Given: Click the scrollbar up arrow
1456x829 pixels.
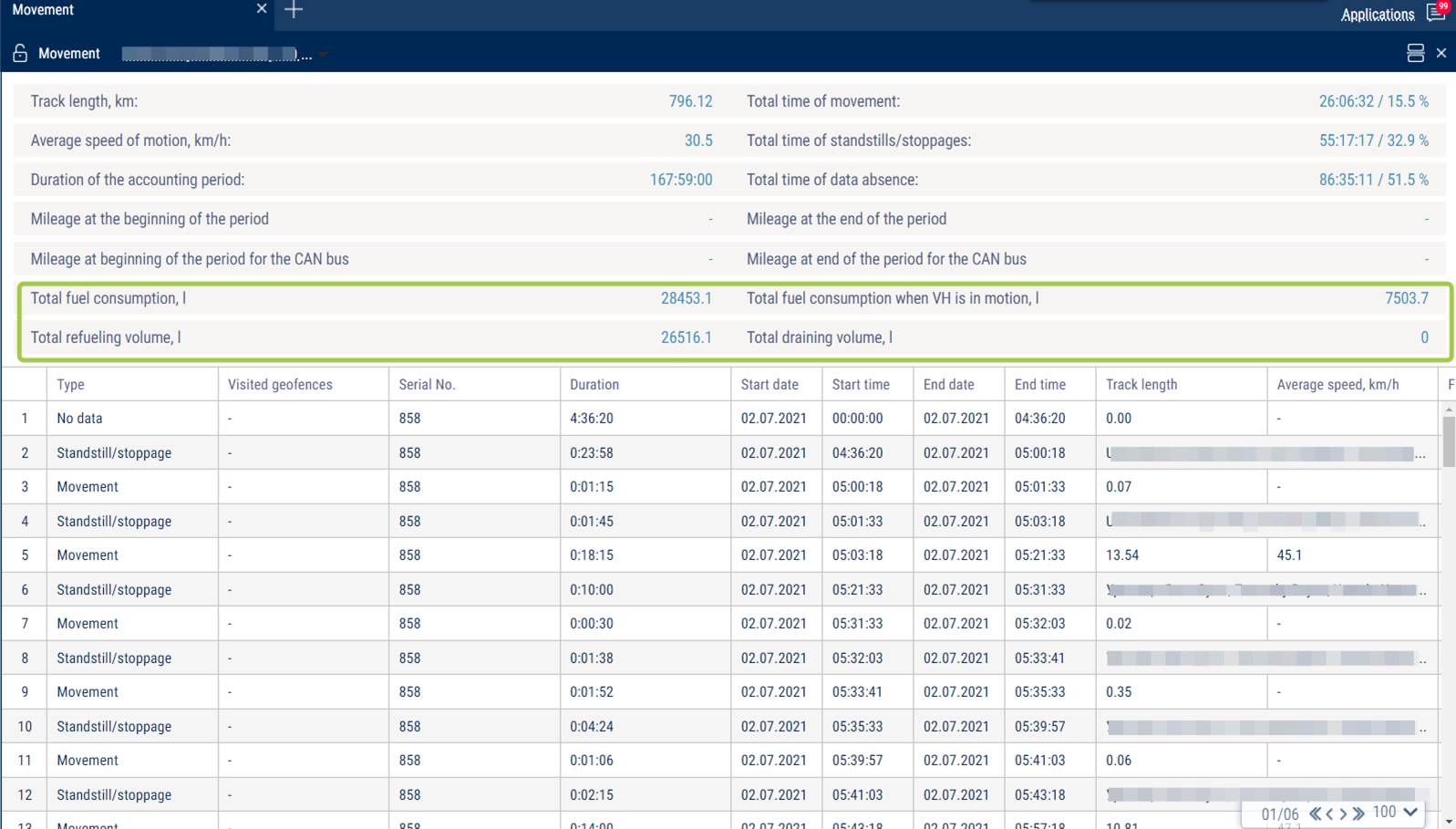Looking at the screenshot, I should click(x=1449, y=409).
